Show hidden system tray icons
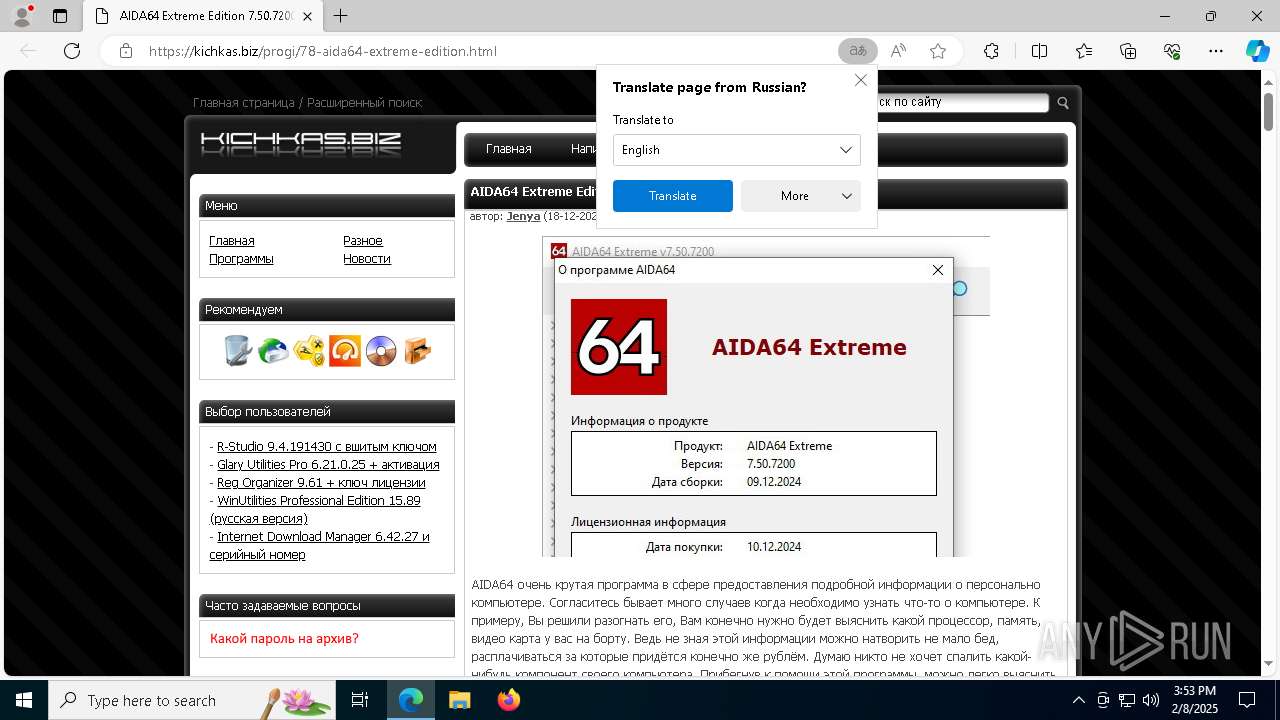1280x720 pixels. pyautogui.click(x=1078, y=700)
